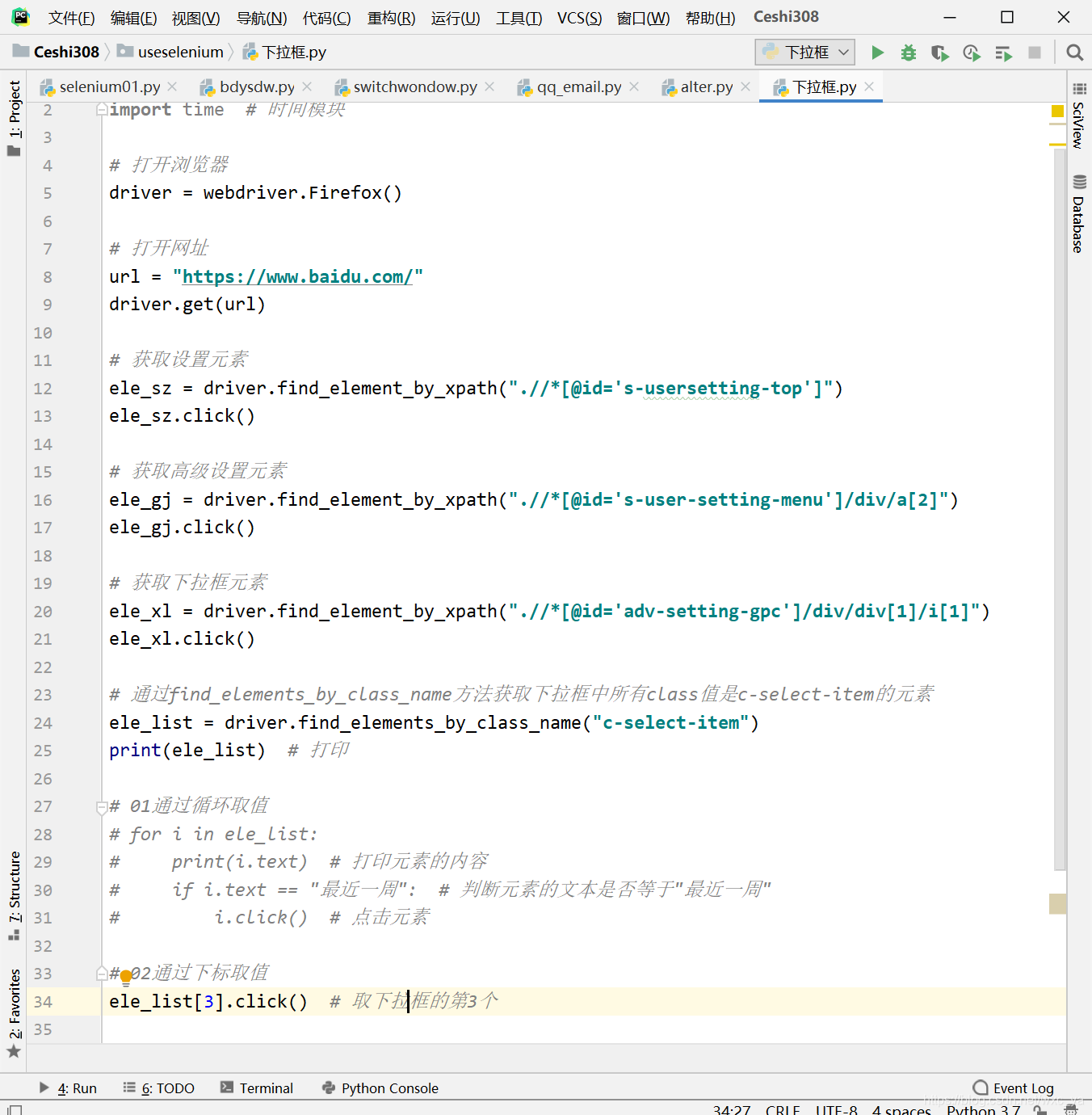Click the editor vertical scrollbar thumb

[x=1059, y=509]
